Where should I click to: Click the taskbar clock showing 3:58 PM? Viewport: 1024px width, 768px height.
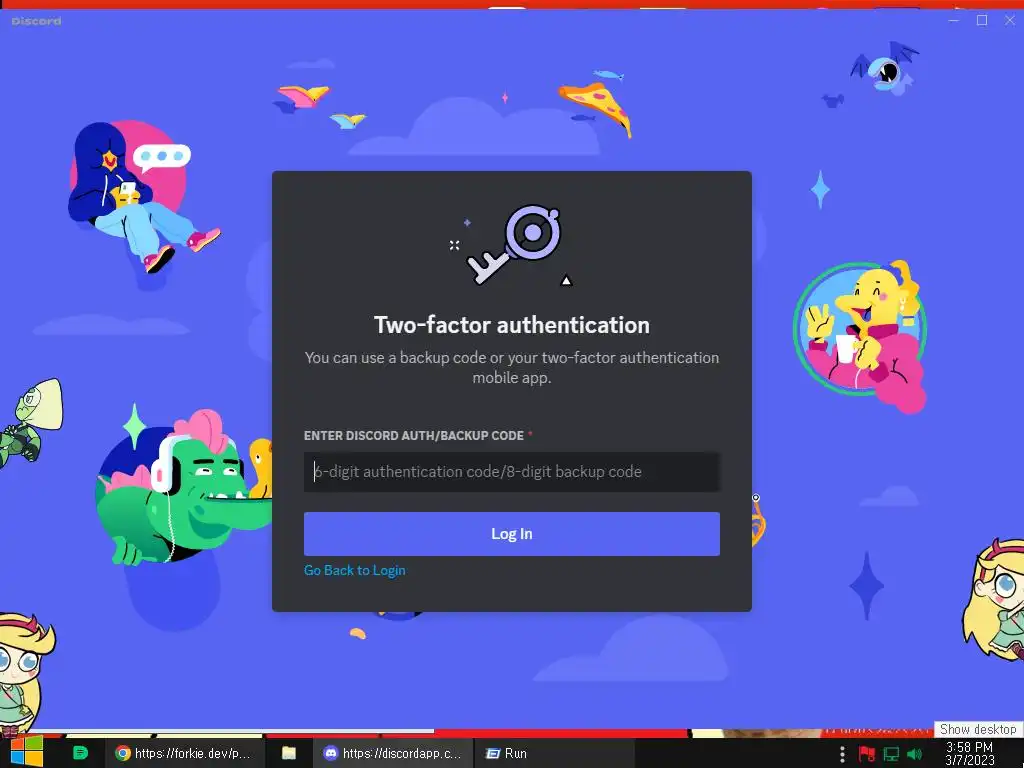(x=970, y=753)
